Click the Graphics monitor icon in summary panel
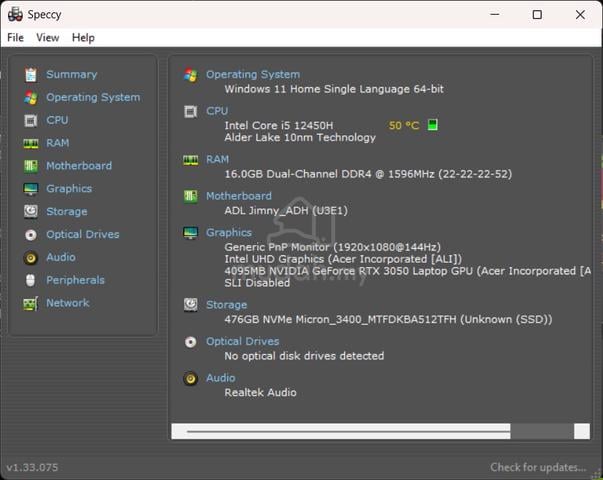Viewport: 603px width, 480px height. 190,233
